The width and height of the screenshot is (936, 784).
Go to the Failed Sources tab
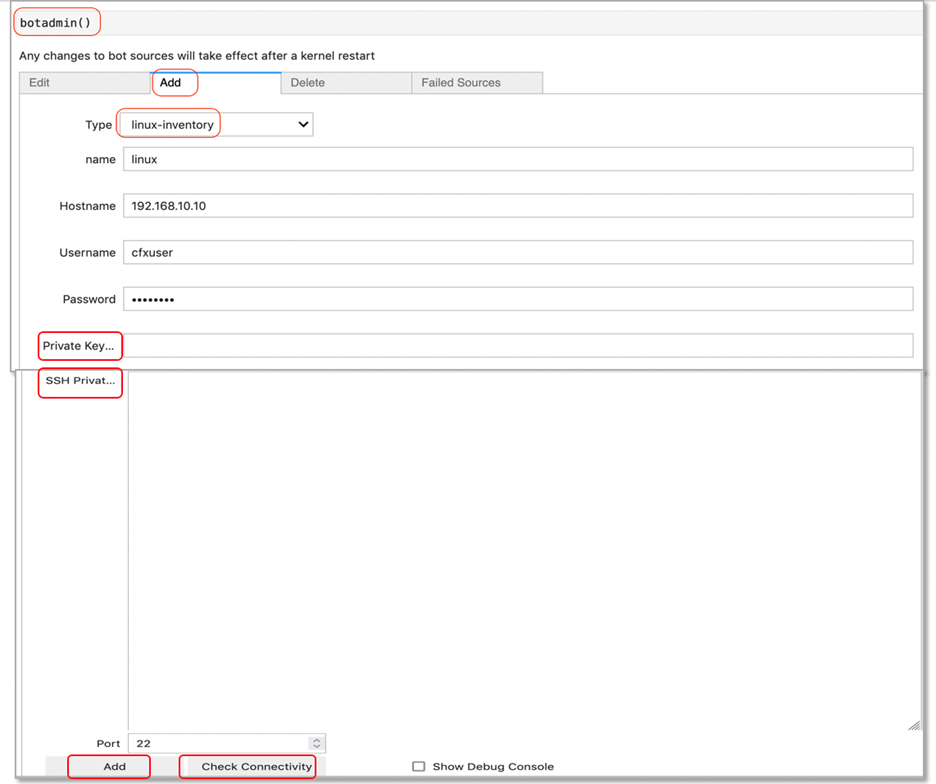tap(461, 83)
